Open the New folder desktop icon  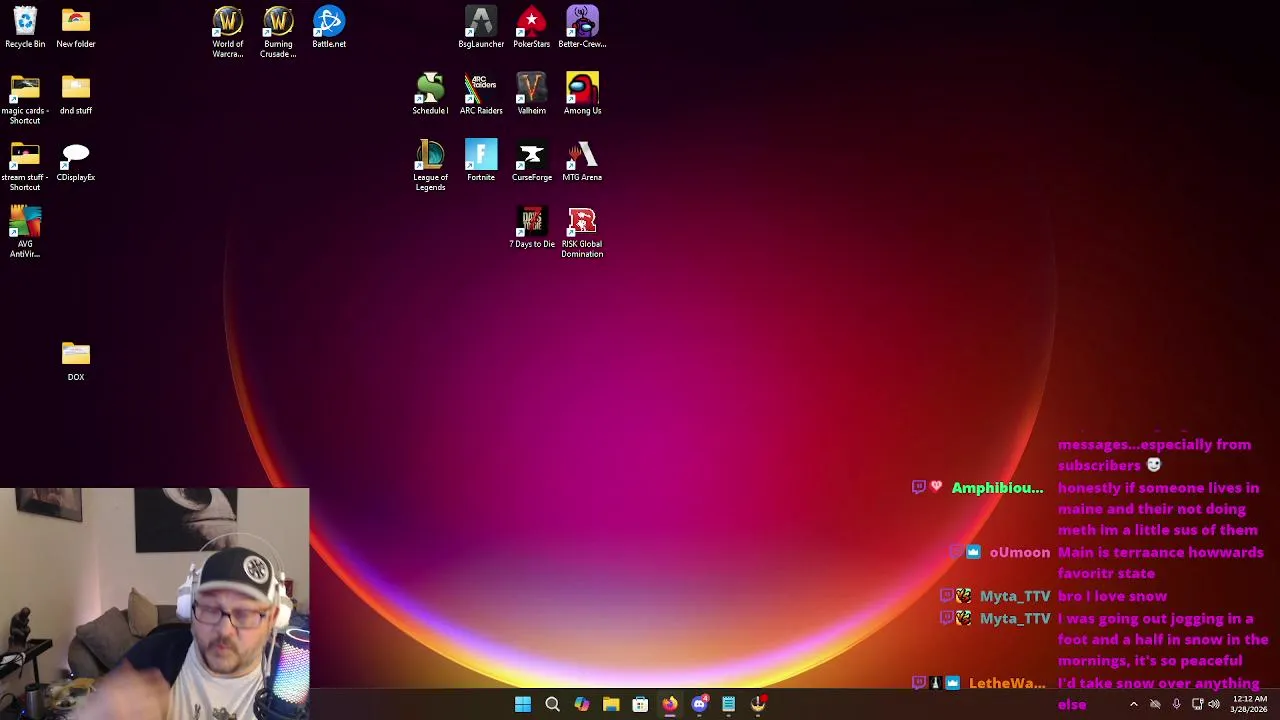click(76, 28)
